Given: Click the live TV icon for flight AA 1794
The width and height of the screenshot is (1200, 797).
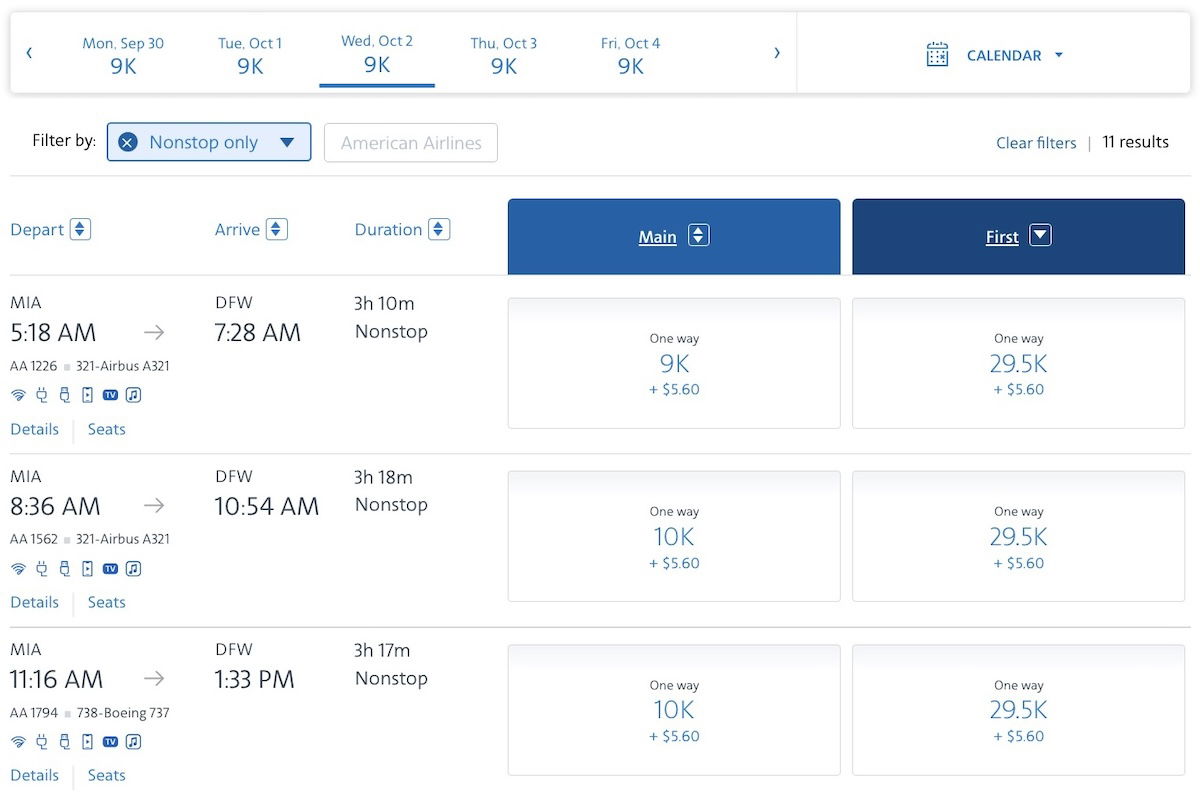Looking at the screenshot, I should (x=110, y=742).
